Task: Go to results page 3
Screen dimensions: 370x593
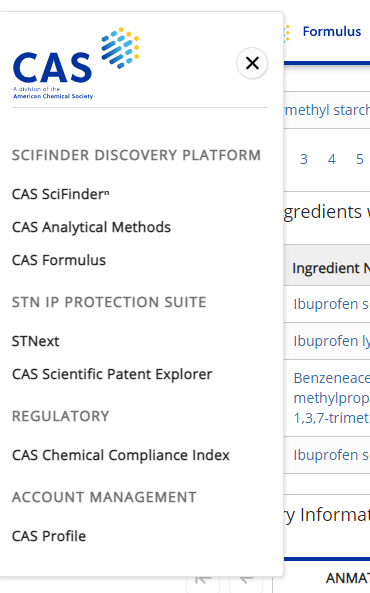Action: [x=304, y=159]
